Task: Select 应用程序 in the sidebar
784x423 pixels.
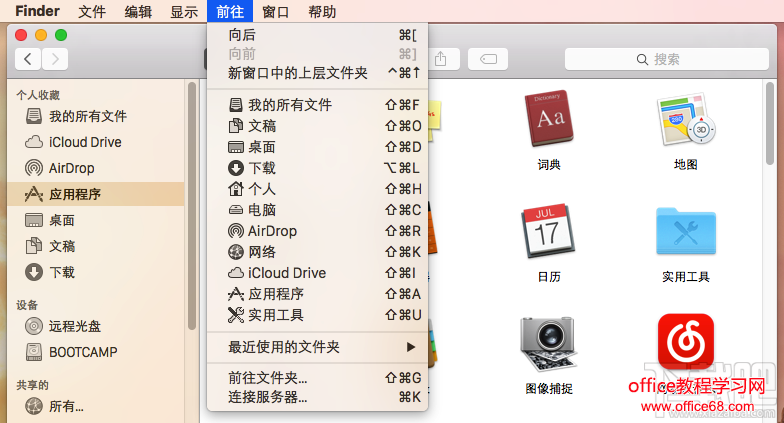Action: coord(96,194)
